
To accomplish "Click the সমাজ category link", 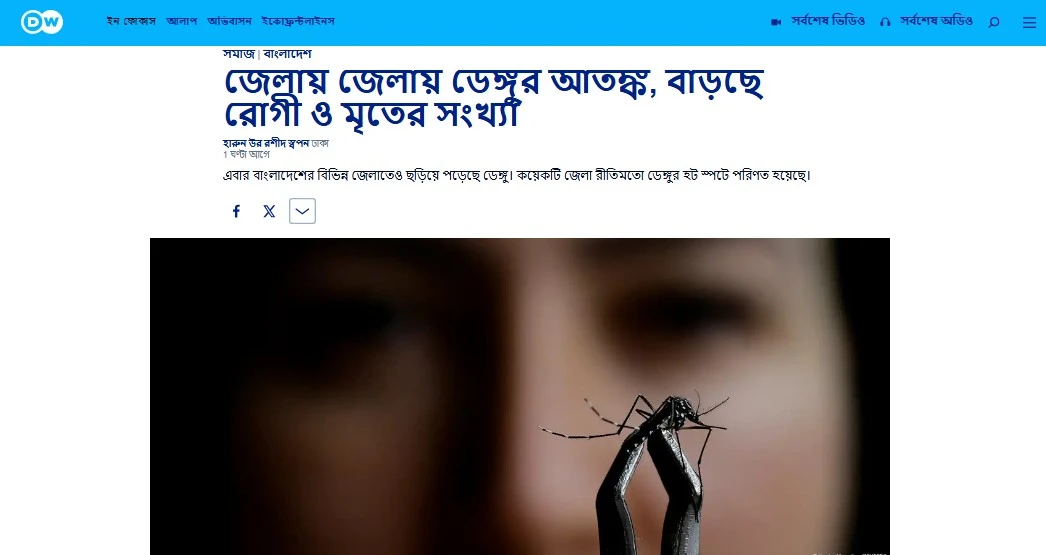I will 239,53.
